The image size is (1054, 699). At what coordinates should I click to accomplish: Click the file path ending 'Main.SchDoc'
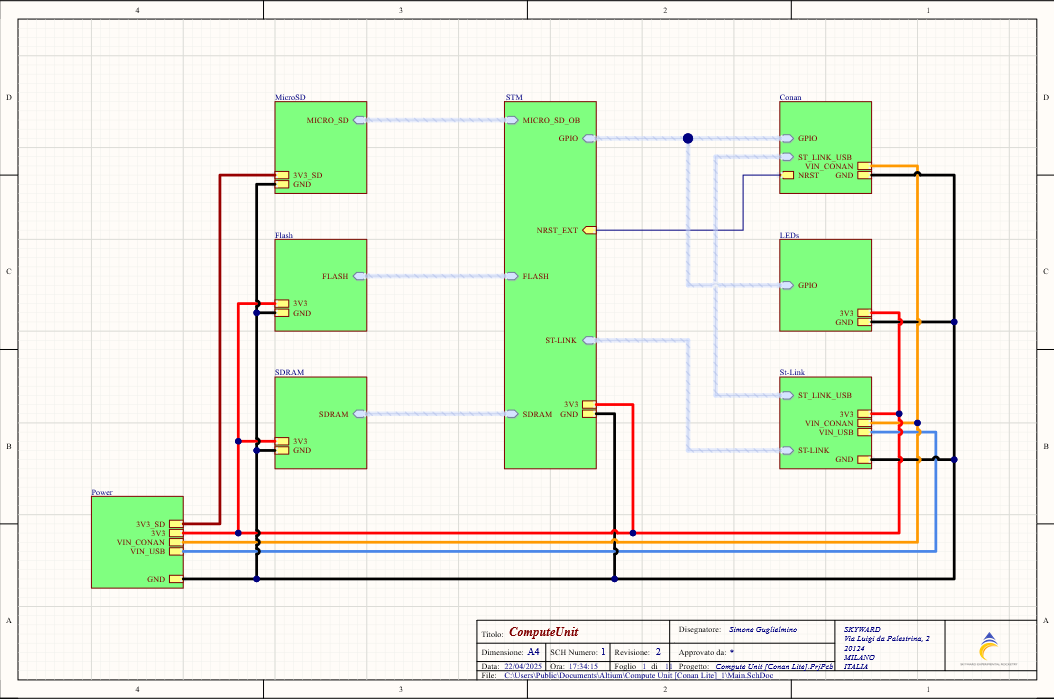pos(639,675)
